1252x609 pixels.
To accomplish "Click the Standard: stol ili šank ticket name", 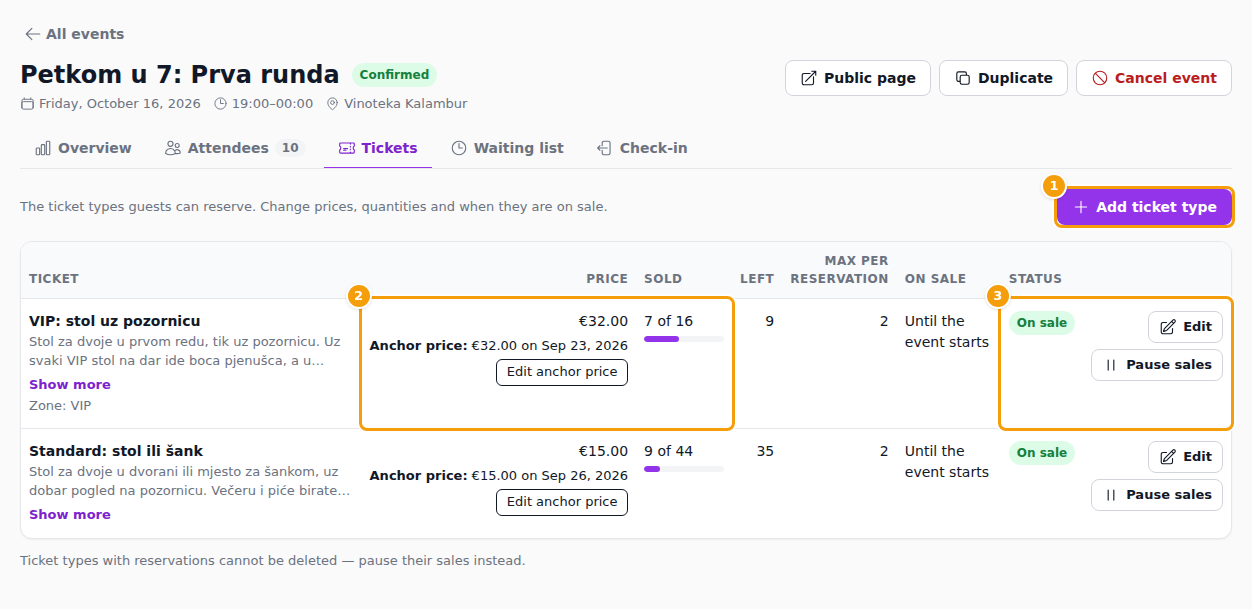I will point(116,451).
